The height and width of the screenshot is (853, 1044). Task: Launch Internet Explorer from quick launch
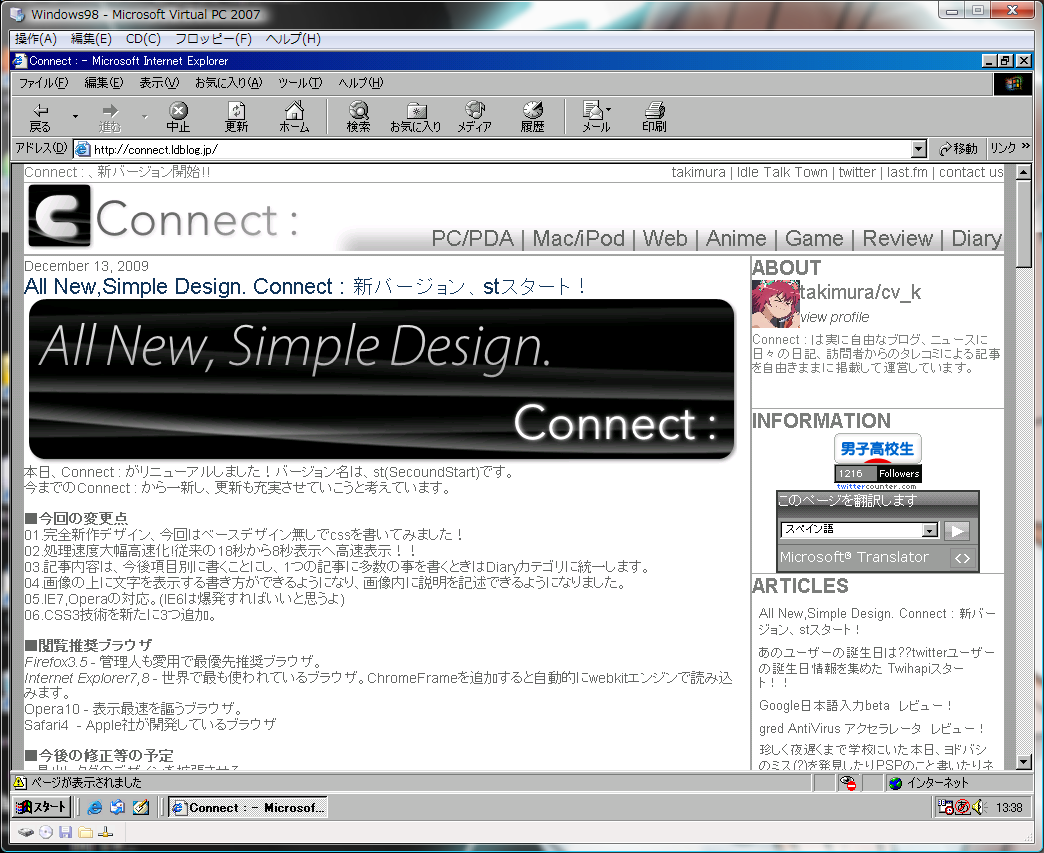(x=95, y=807)
